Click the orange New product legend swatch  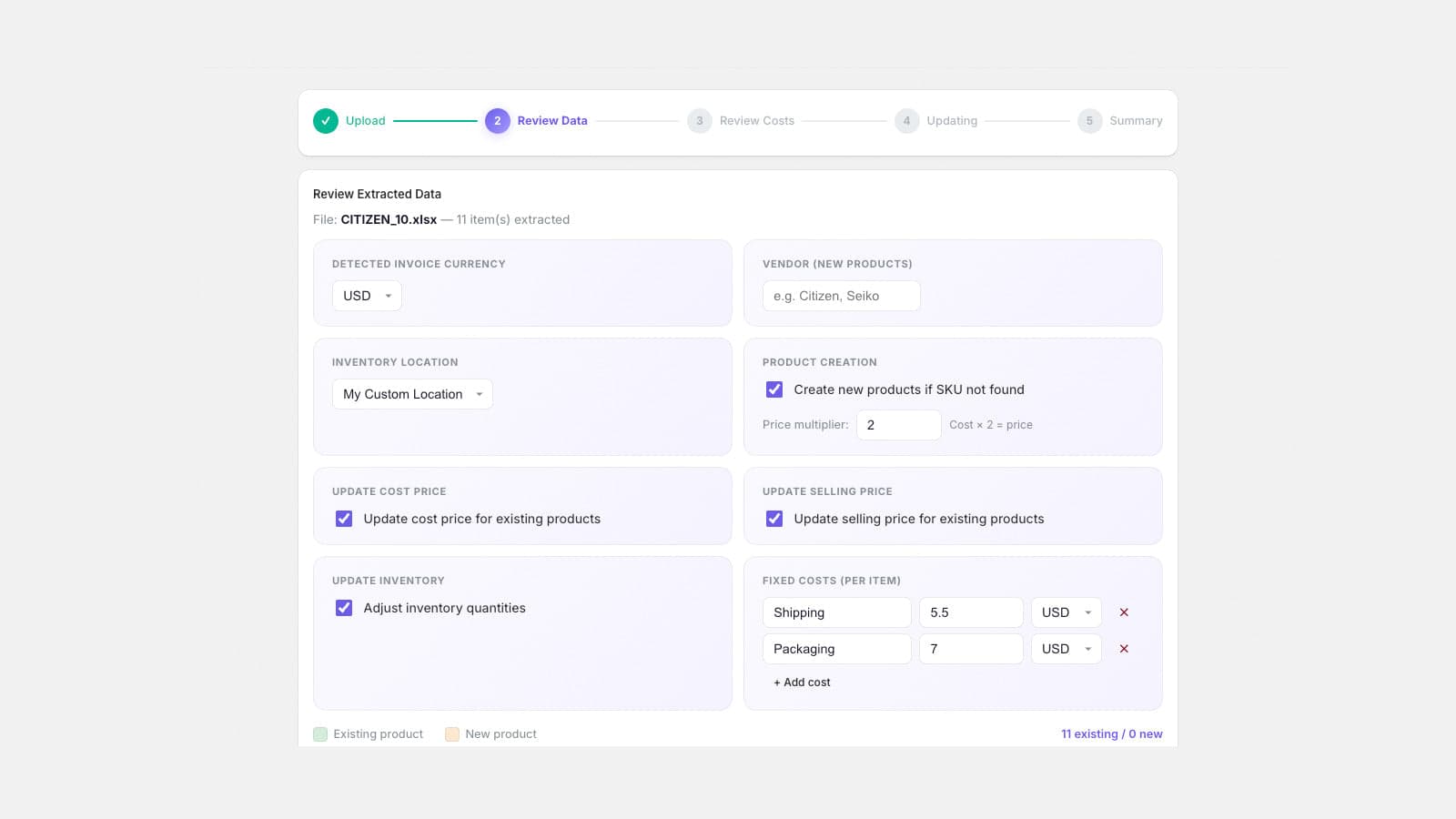(452, 734)
